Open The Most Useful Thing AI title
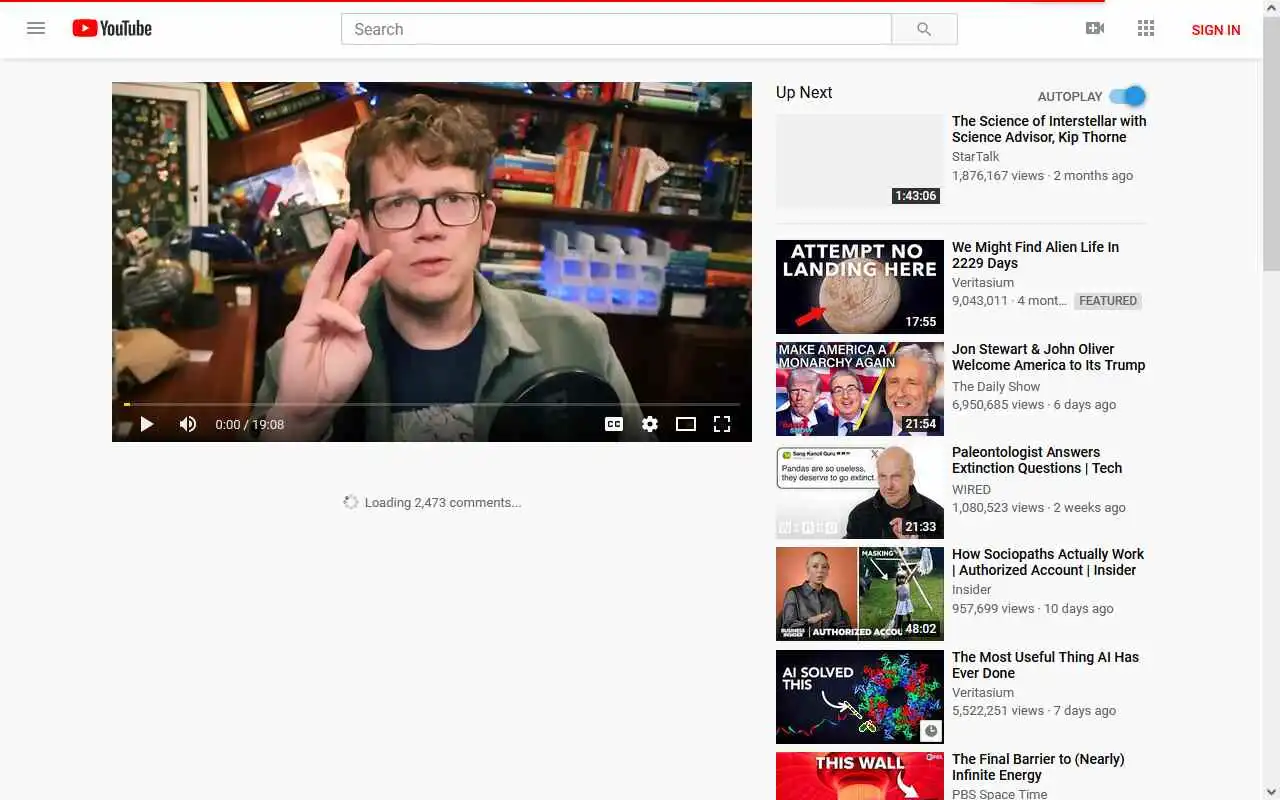 point(1045,665)
